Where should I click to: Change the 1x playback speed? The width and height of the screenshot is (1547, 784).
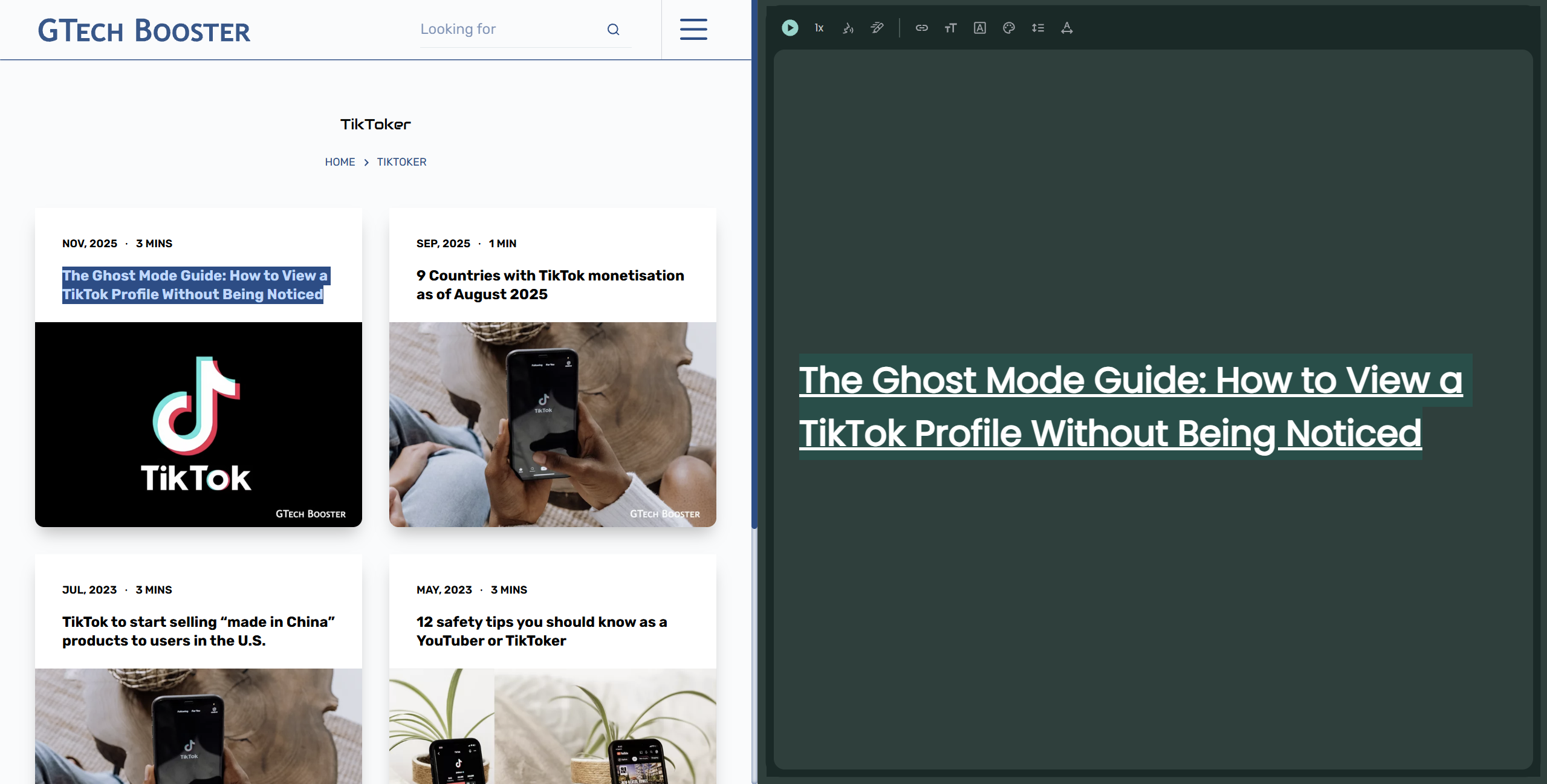pyautogui.click(x=819, y=28)
